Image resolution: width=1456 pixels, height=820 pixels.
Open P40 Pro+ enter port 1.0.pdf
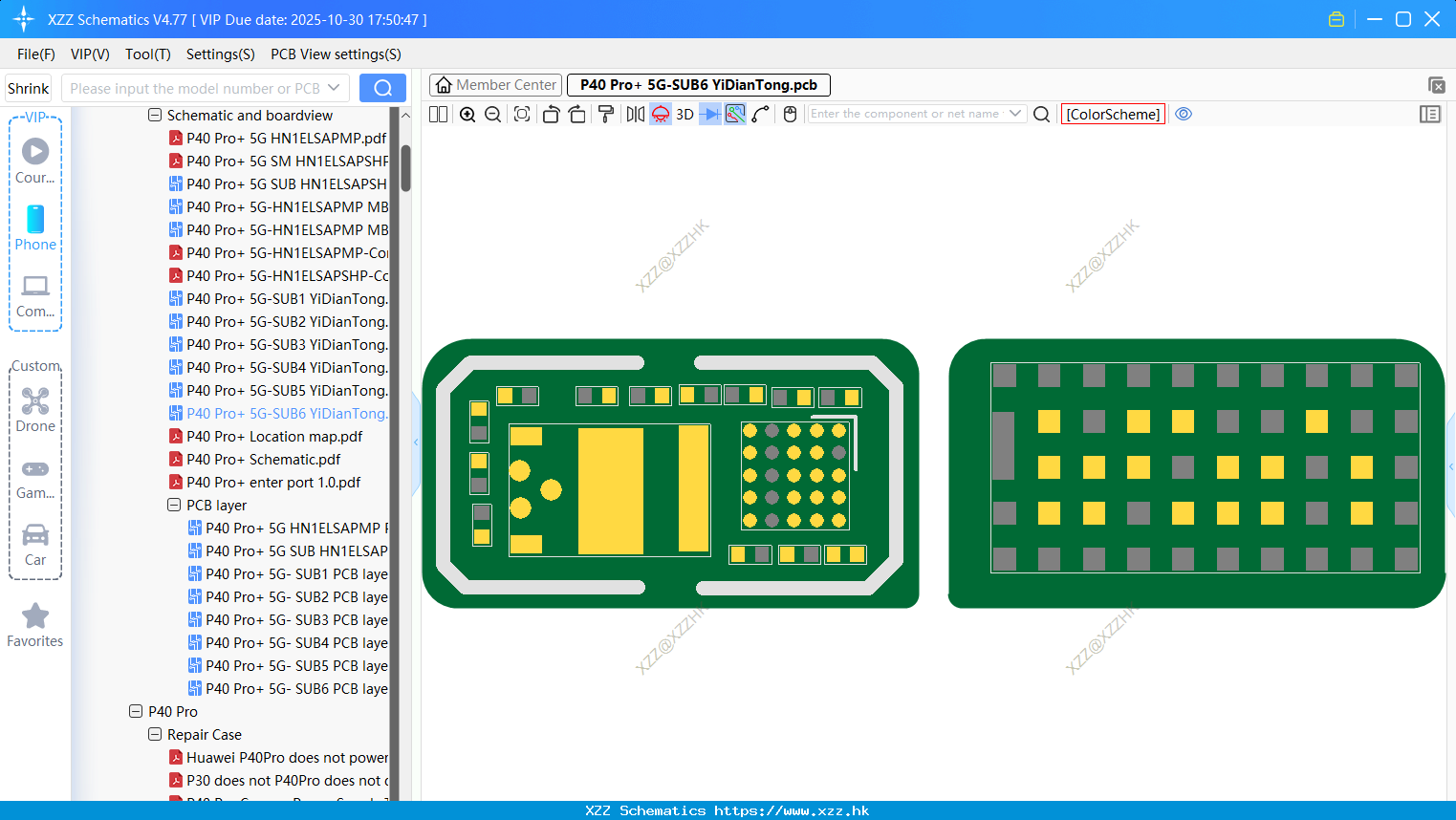click(x=265, y=483)
